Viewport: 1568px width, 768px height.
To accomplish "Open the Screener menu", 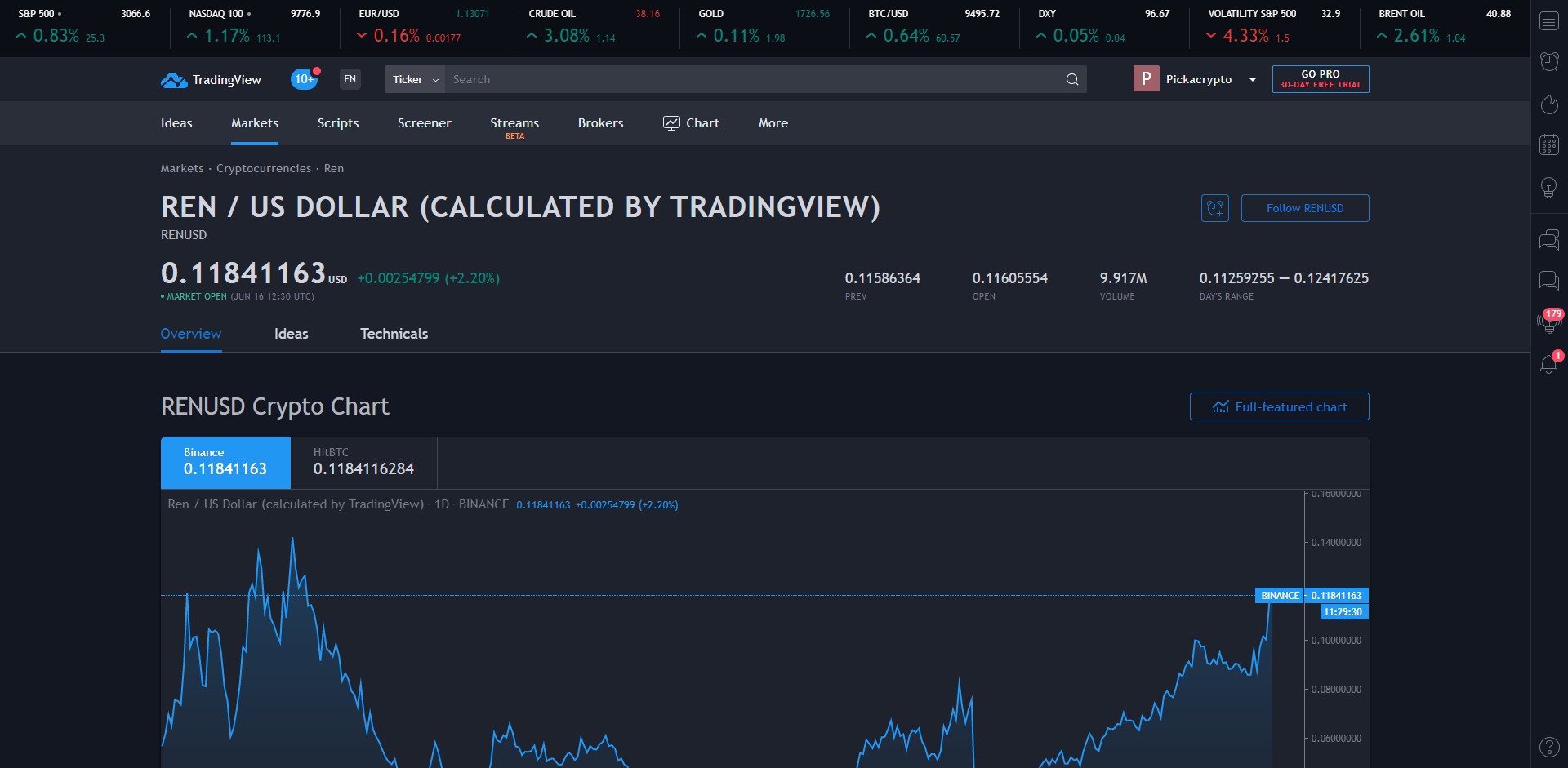I will 424,122.
